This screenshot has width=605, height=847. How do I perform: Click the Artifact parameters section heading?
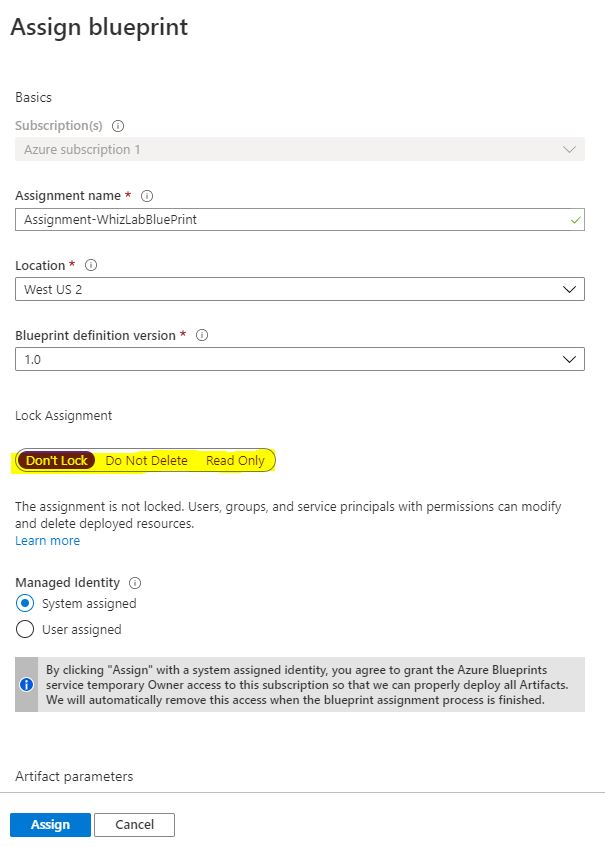click(x=74, y=776)
